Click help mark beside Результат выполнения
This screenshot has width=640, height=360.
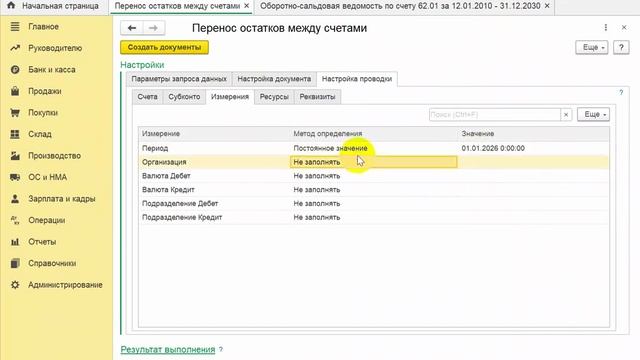tap(221, 349)
